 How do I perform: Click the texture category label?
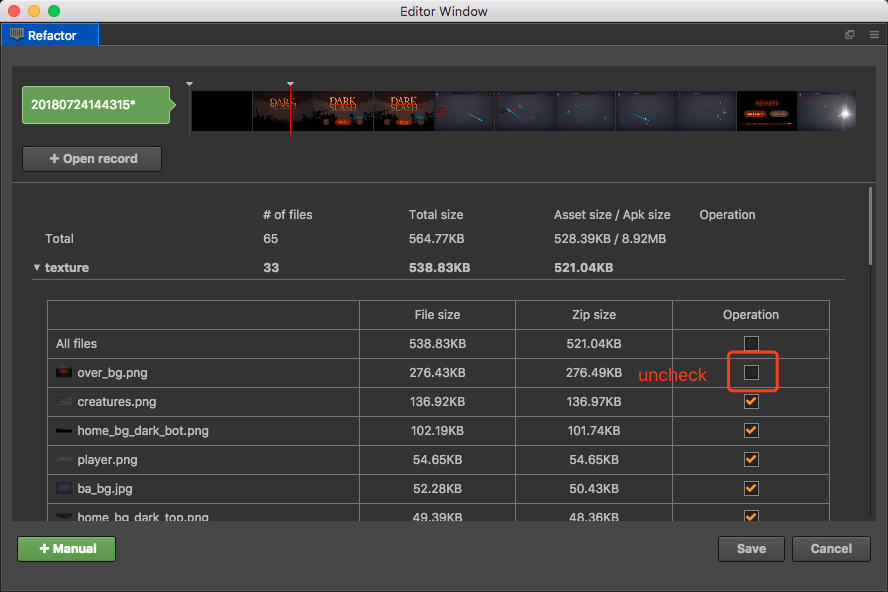[67, 267]
